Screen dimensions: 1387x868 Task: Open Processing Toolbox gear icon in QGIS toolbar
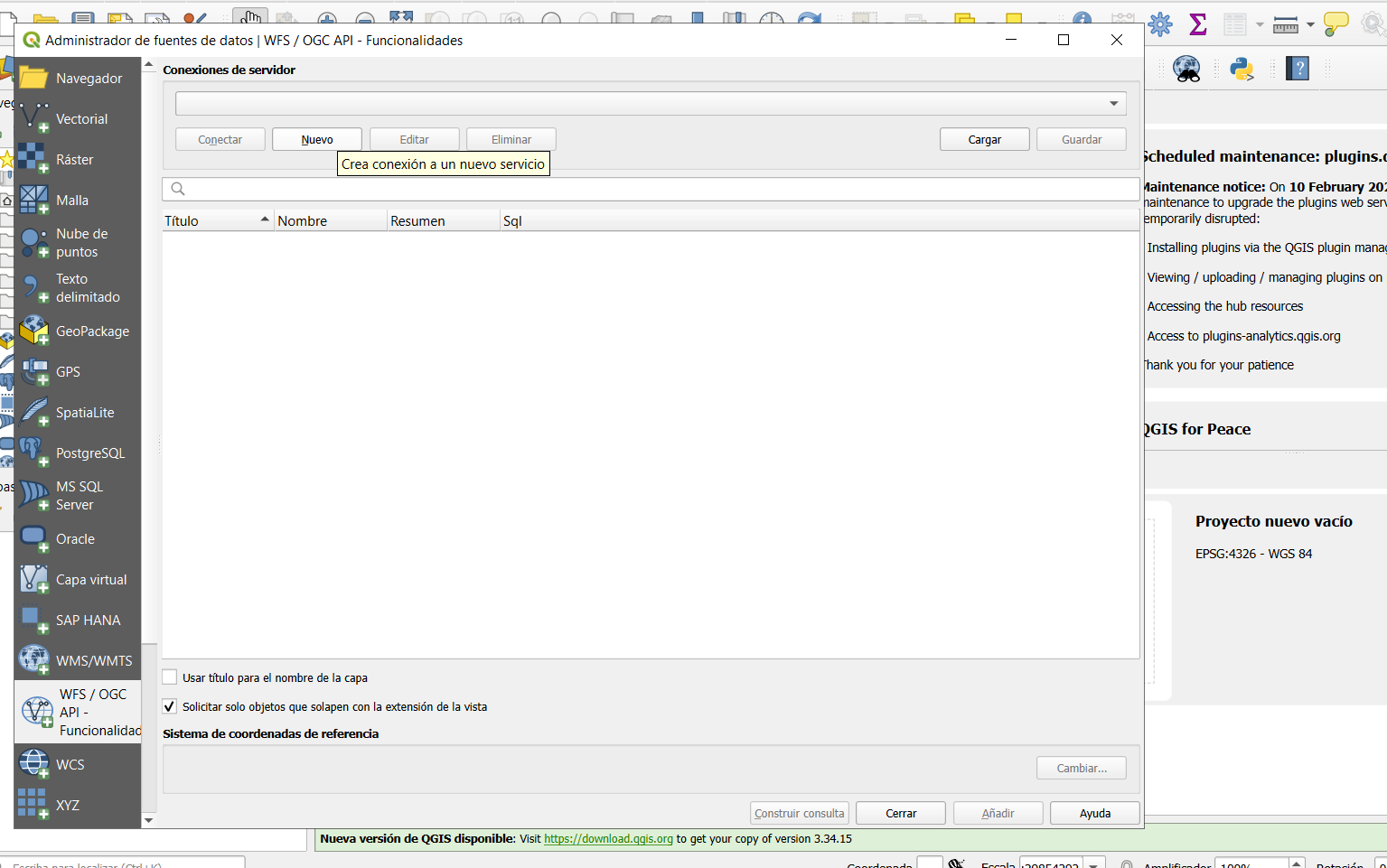[1160, 24]
